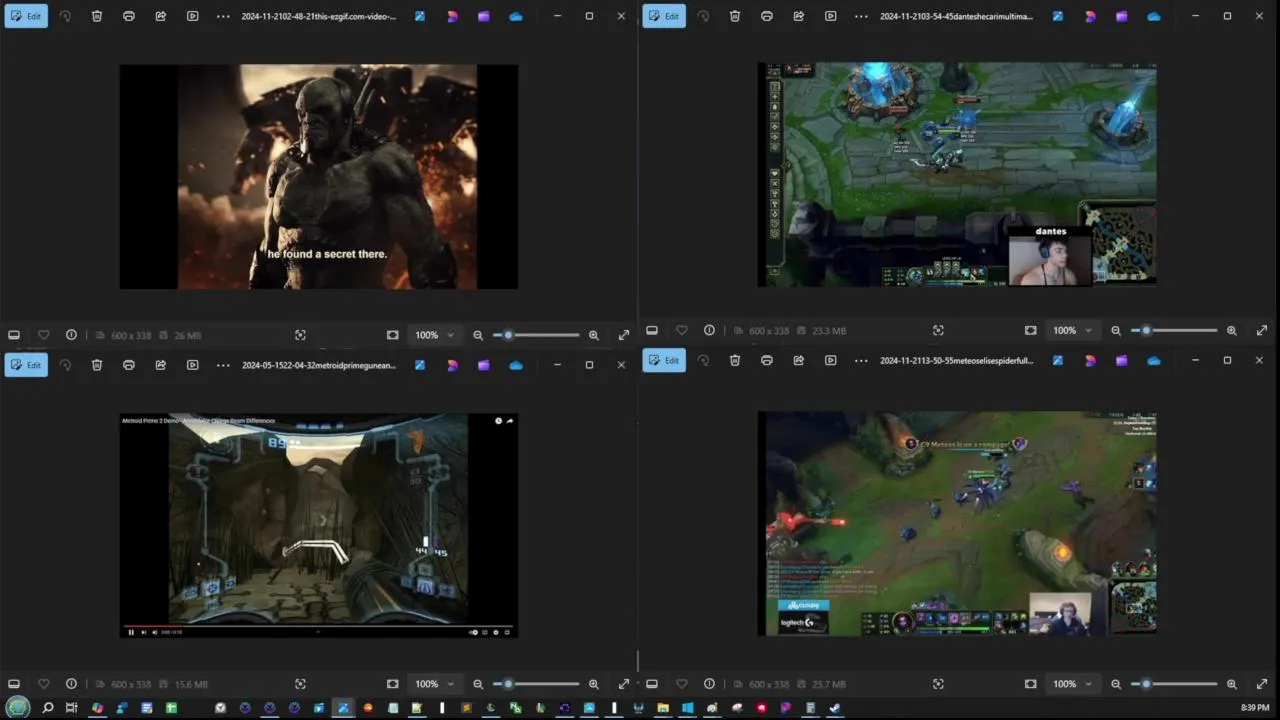Start slideshow in metroidprime window
This screenshot has height=720, width=1280.
[193, 365]
